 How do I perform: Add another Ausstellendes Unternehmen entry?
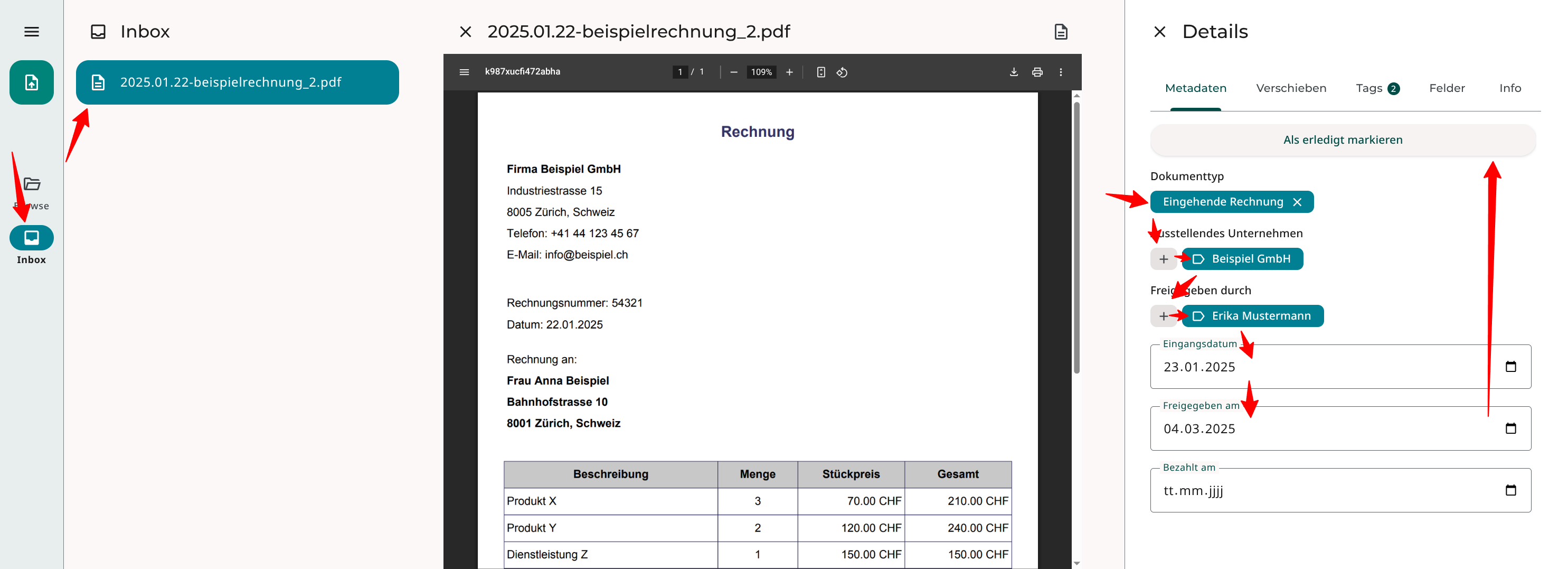(x=1163, y=259)
